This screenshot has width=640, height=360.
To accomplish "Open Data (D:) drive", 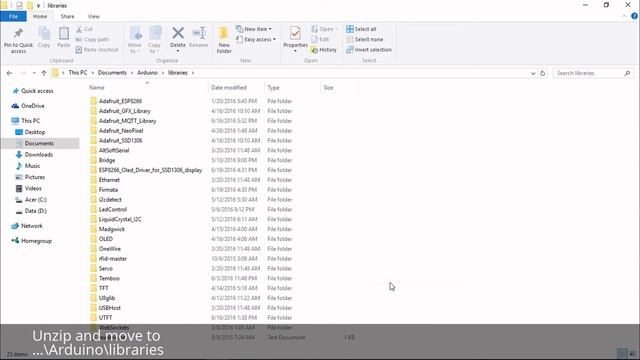I will tap(31, 211).
